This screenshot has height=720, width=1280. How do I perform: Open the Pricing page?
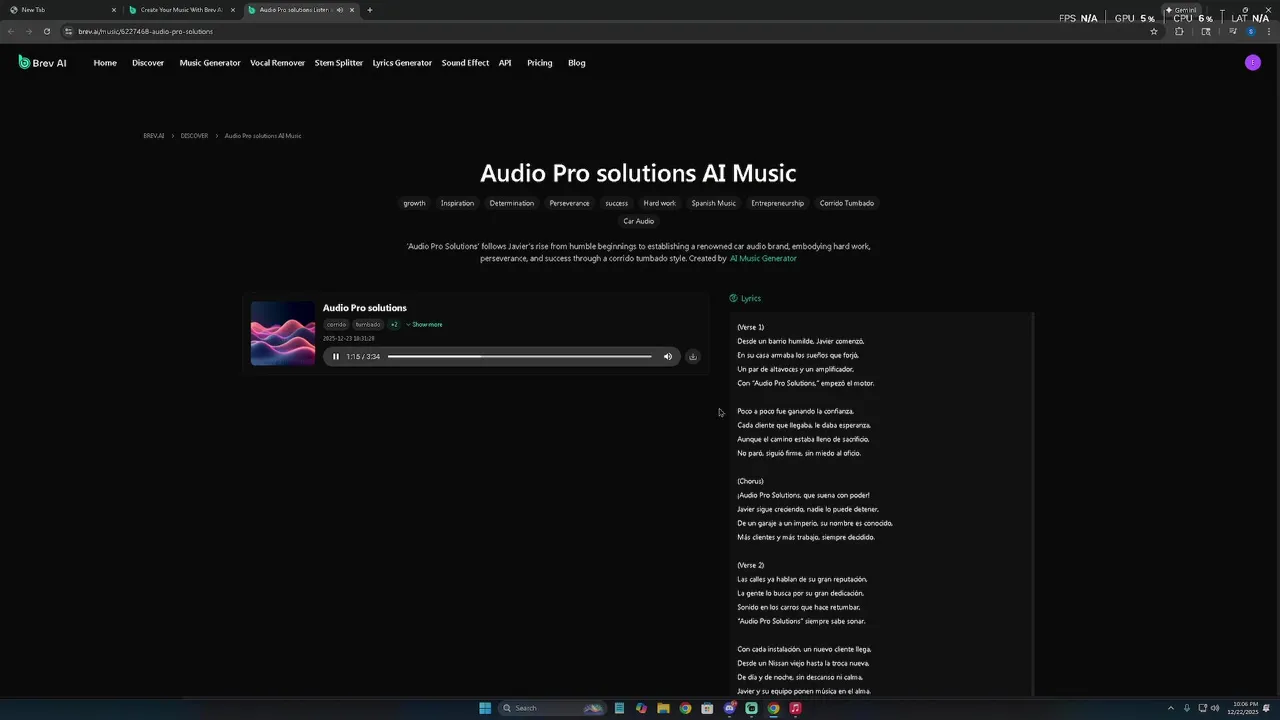tap(540, 63)
